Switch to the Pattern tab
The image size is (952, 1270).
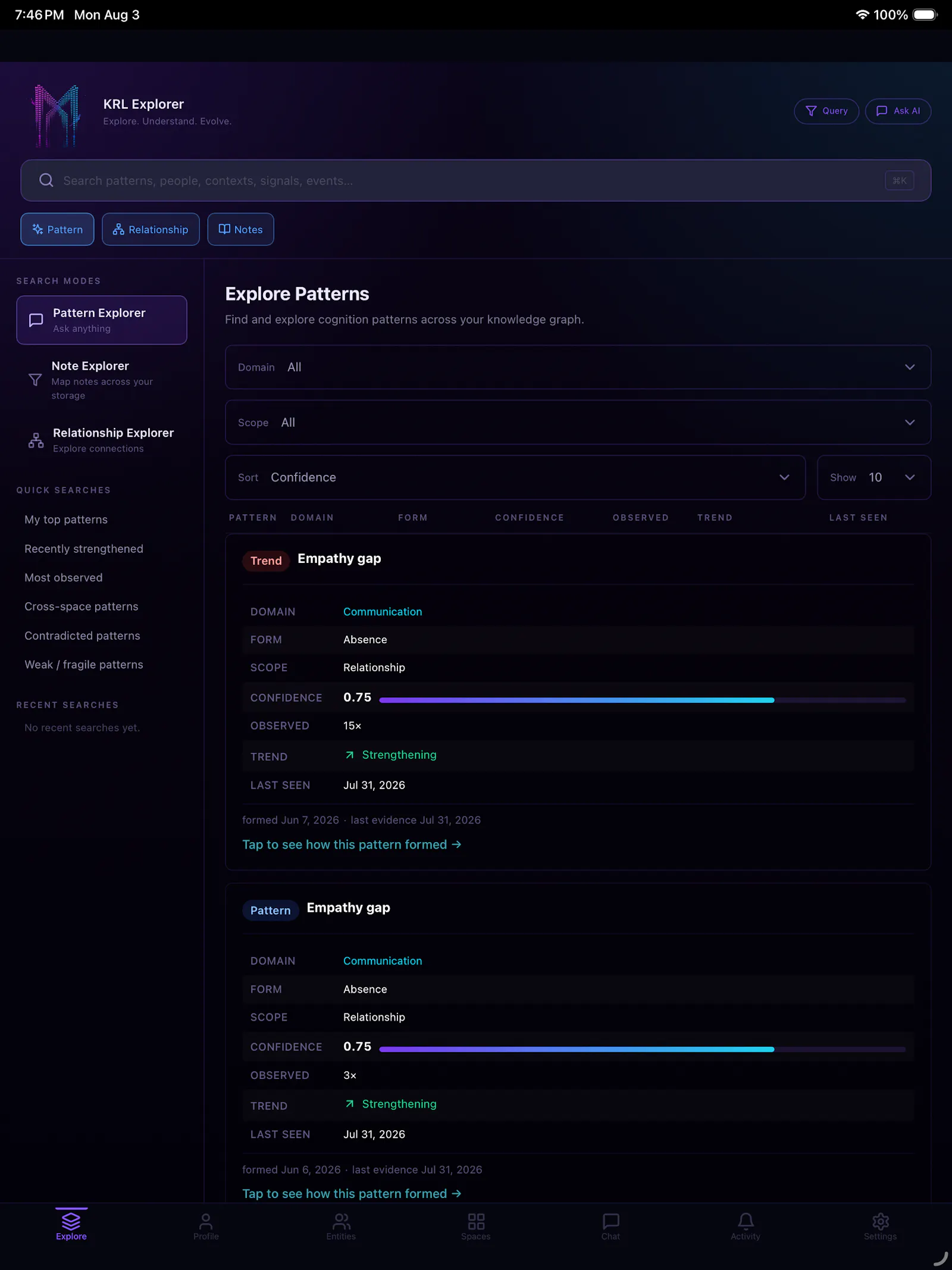pos(57,229)
